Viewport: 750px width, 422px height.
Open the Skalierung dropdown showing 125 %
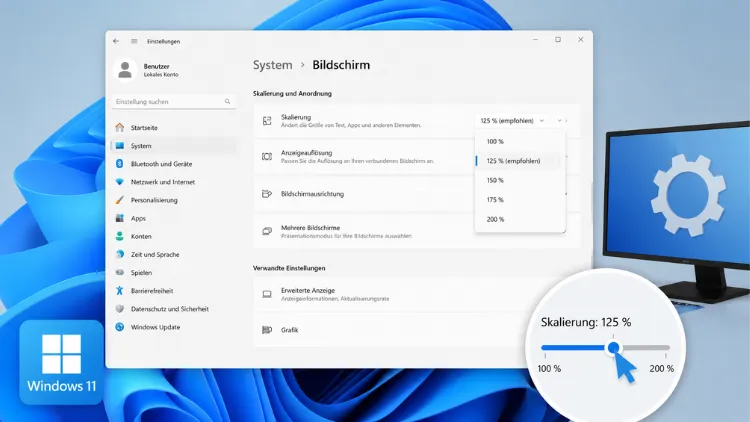(512, 121)
